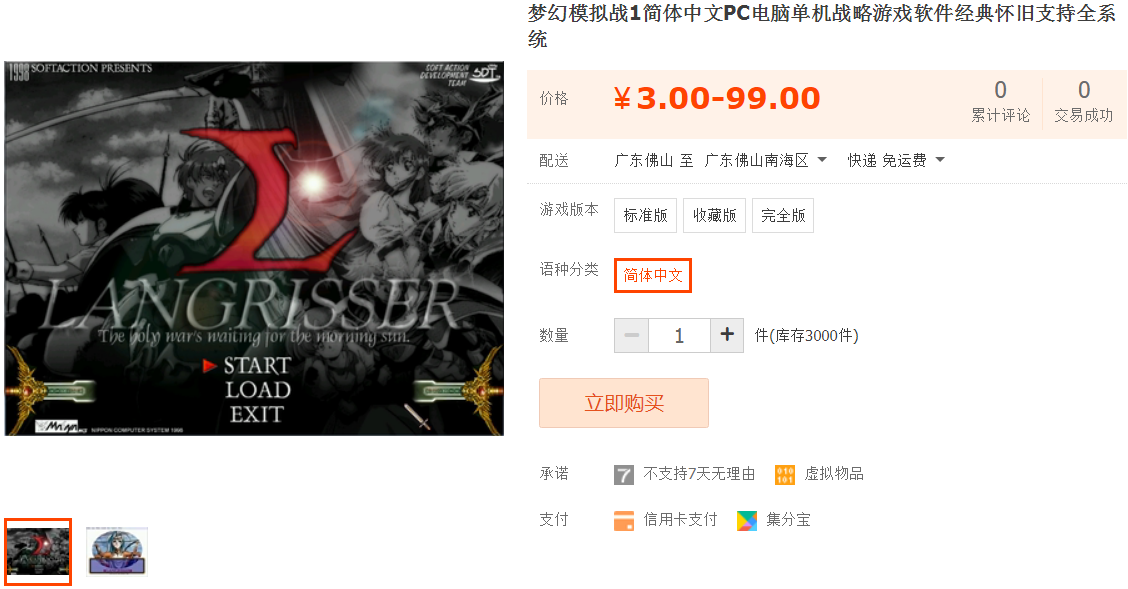
Task: Expand the 广东佛山南海区 destination dropdown
Action: tap(765, 160)
